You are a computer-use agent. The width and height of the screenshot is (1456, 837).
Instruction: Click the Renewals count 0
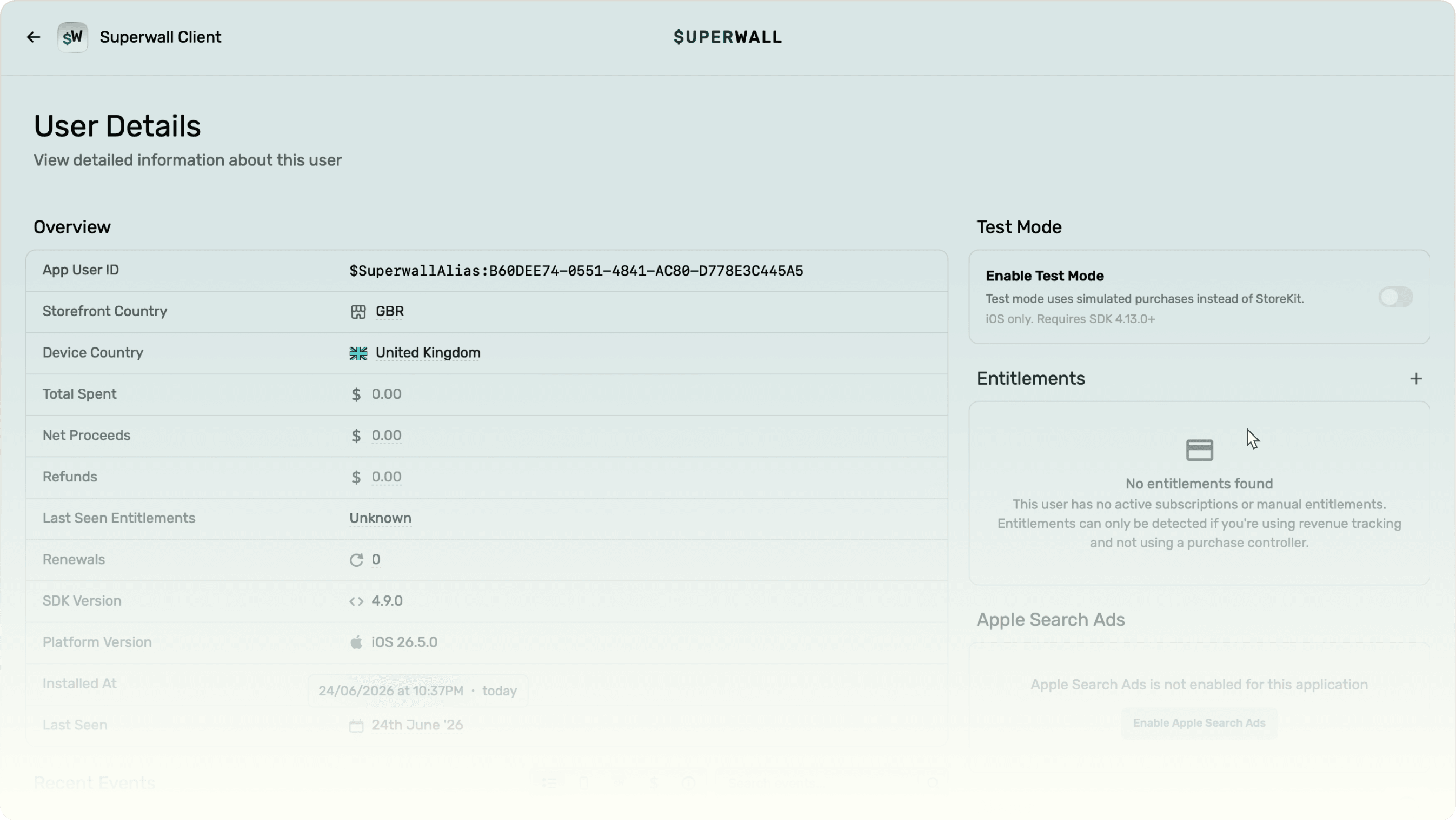pos(376,560)
